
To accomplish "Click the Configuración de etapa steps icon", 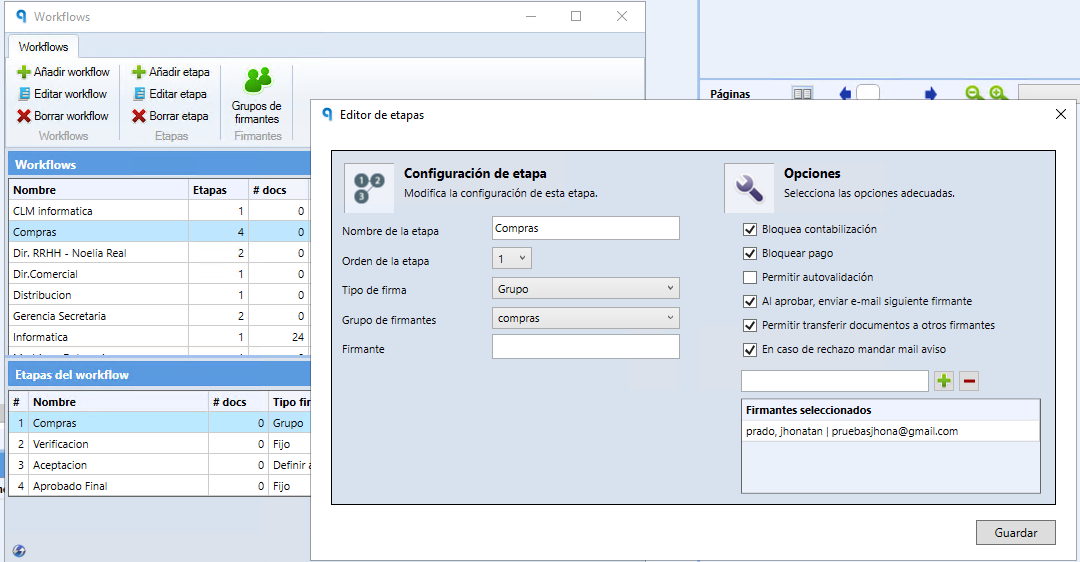I will 369,188.
